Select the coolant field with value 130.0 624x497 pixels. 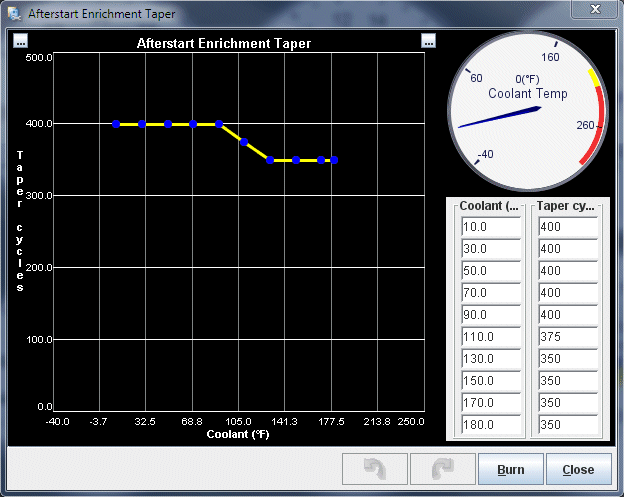[x=491, y=359]
